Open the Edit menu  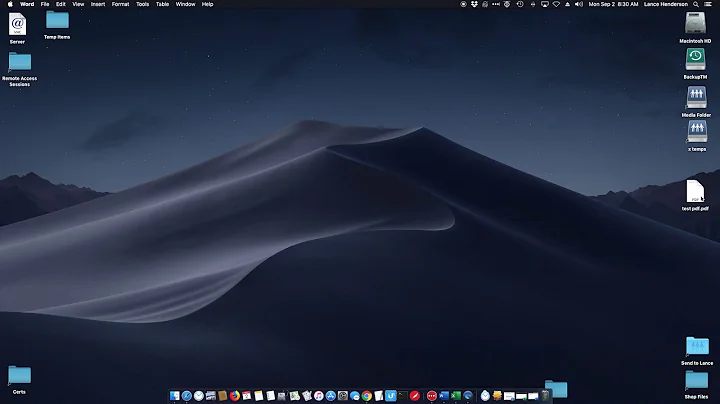61,4
